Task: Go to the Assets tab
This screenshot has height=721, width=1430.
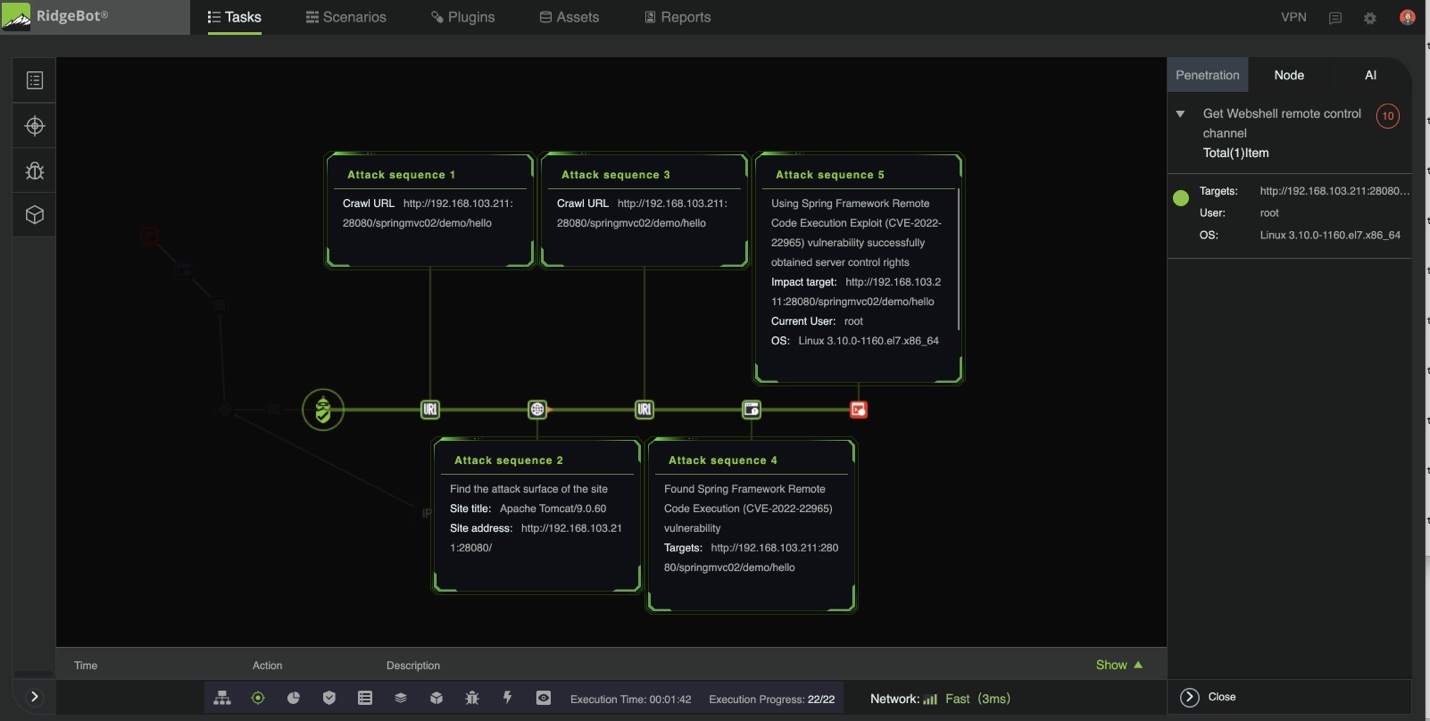Action: click(569, 17)
